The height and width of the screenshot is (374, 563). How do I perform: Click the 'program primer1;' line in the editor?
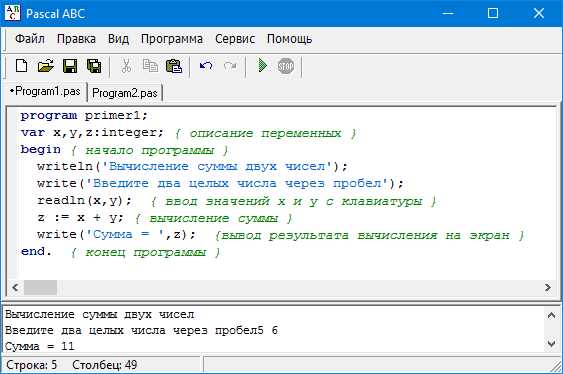84,116
